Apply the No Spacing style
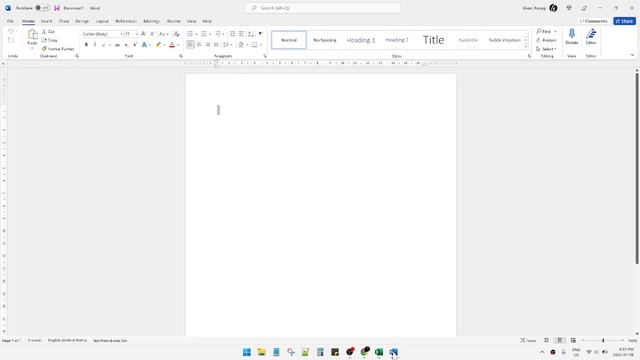This screenshot has width=640, height=360. 324,40
